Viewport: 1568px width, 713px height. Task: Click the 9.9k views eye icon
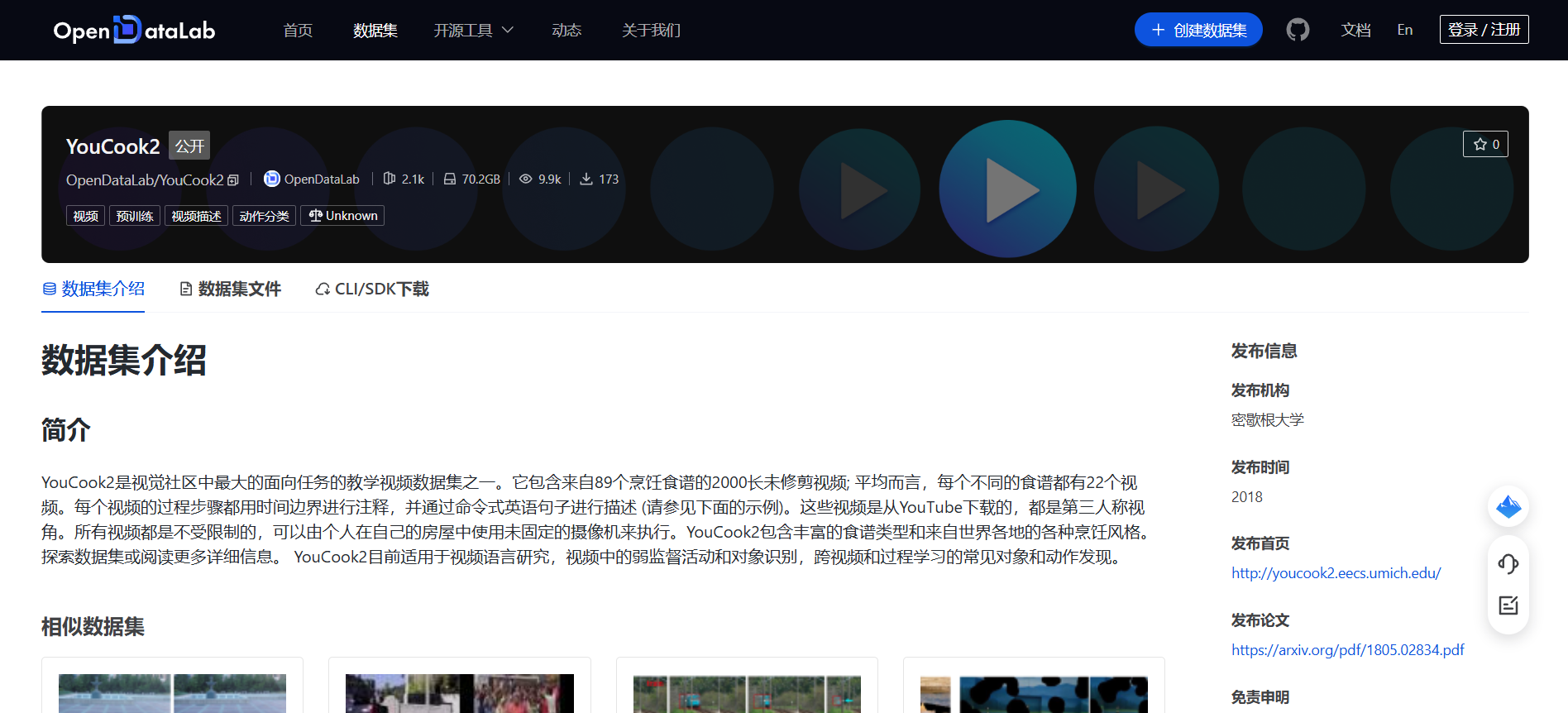pyautogui.click(x=525, y=179)
